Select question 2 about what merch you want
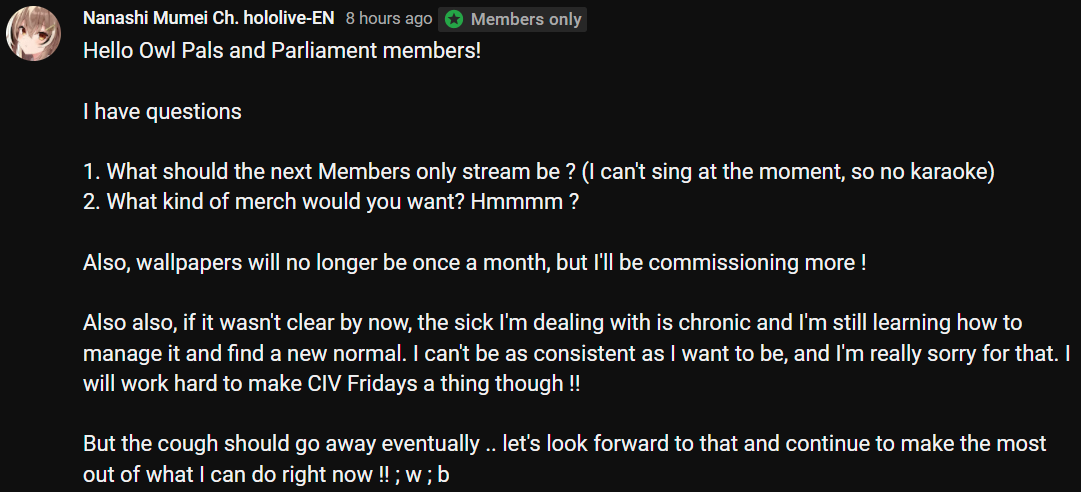 coord(330,203)
